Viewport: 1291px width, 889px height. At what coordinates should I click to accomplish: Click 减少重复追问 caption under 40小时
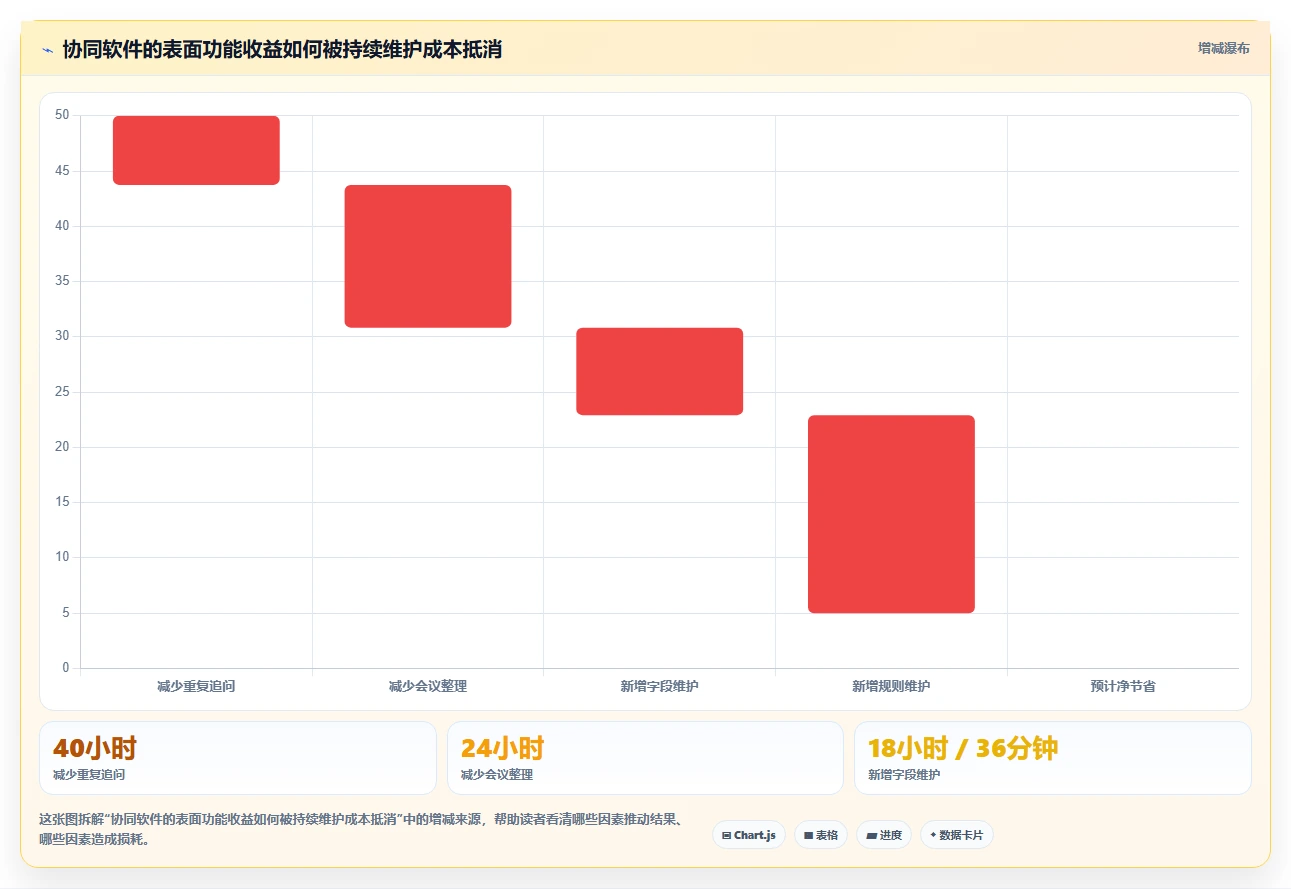[89, 775]
